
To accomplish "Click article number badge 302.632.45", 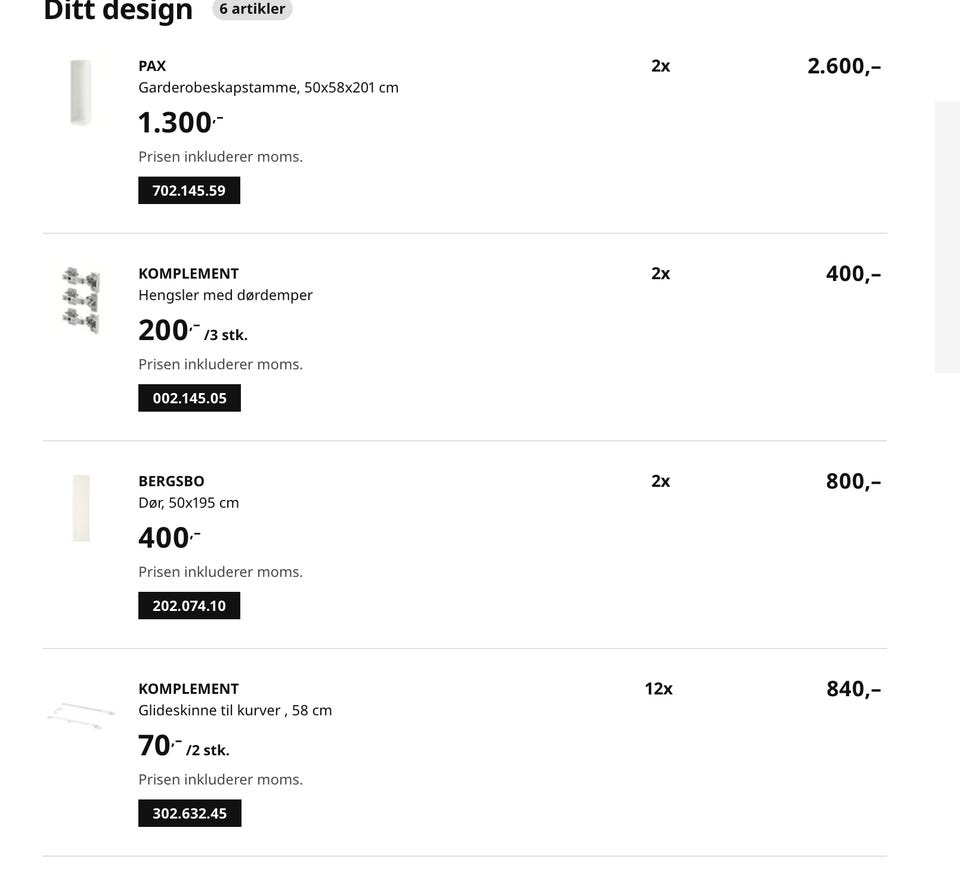I will (x=189, y=813).
